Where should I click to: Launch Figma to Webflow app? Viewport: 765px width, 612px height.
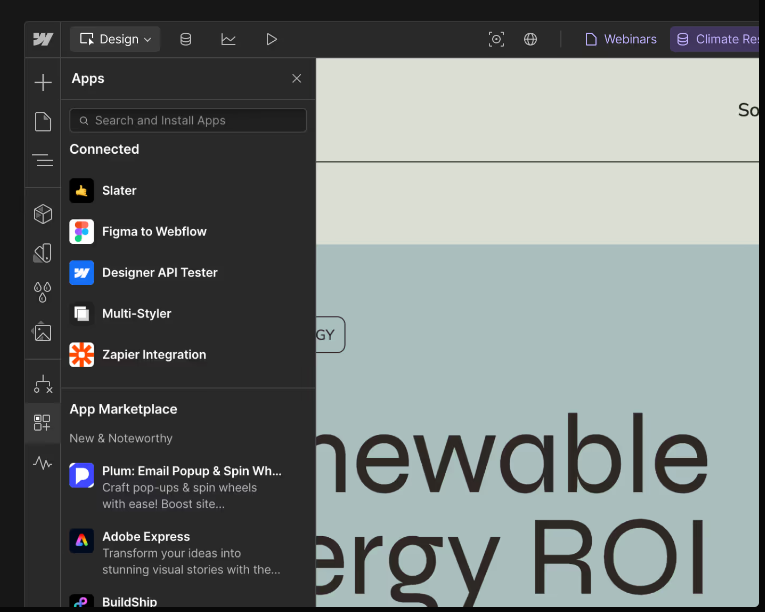(188, 231)
